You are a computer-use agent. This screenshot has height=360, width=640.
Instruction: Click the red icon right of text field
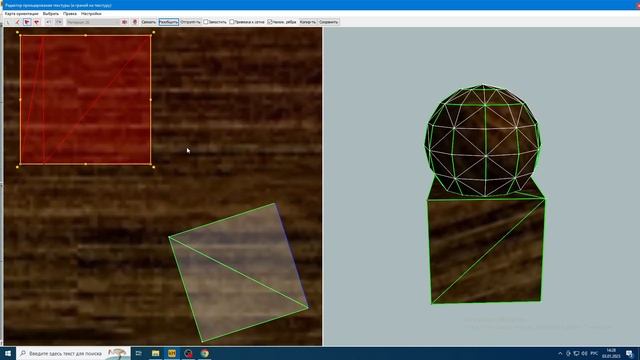(124, 22)
